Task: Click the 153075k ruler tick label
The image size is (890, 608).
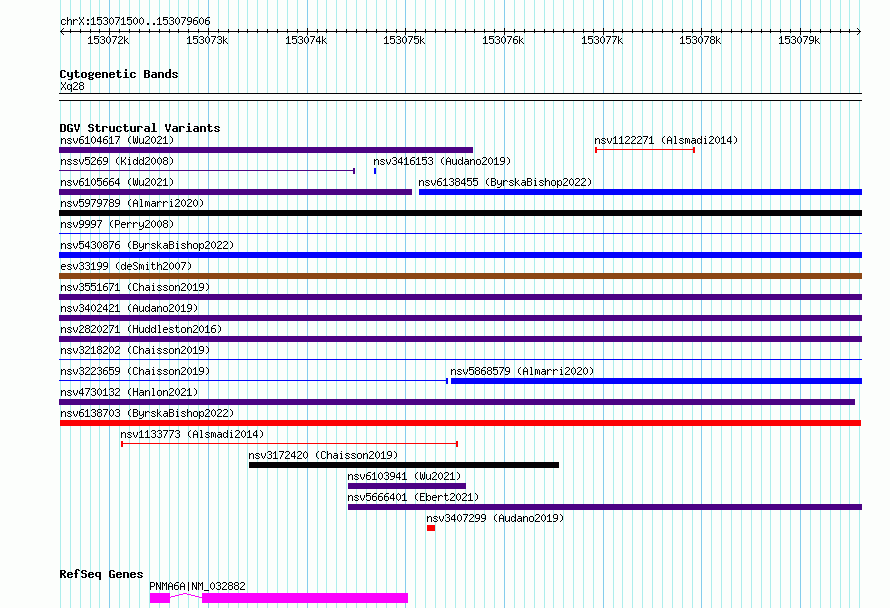Action: pos(404,40)
